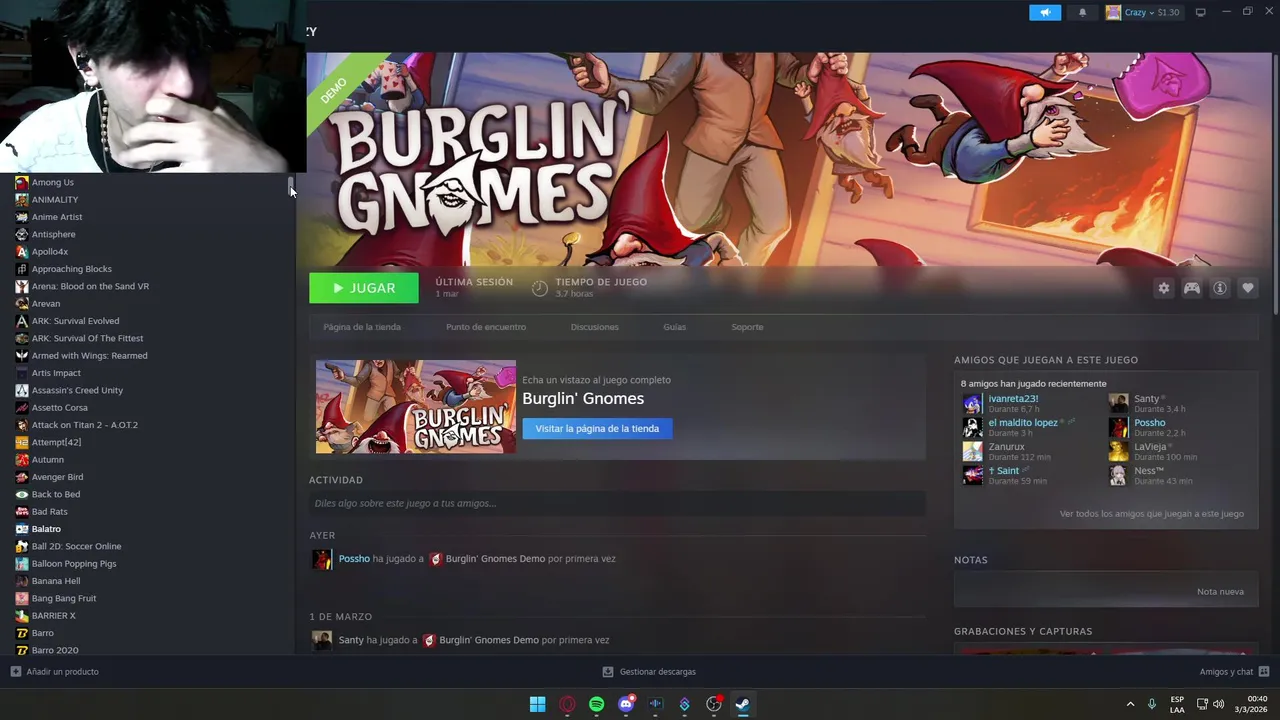The height and width of the screenshot is (720, 1280).
Task: Show hidden system tray icons chevron
Action: point(1130,704)
